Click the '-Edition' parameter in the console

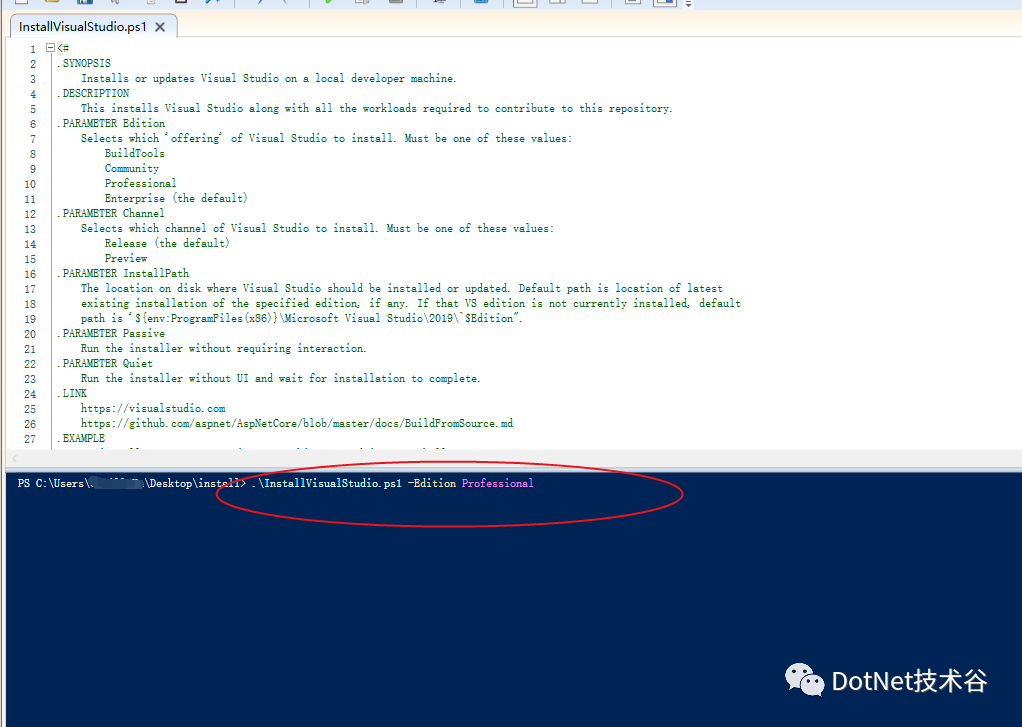432,483
